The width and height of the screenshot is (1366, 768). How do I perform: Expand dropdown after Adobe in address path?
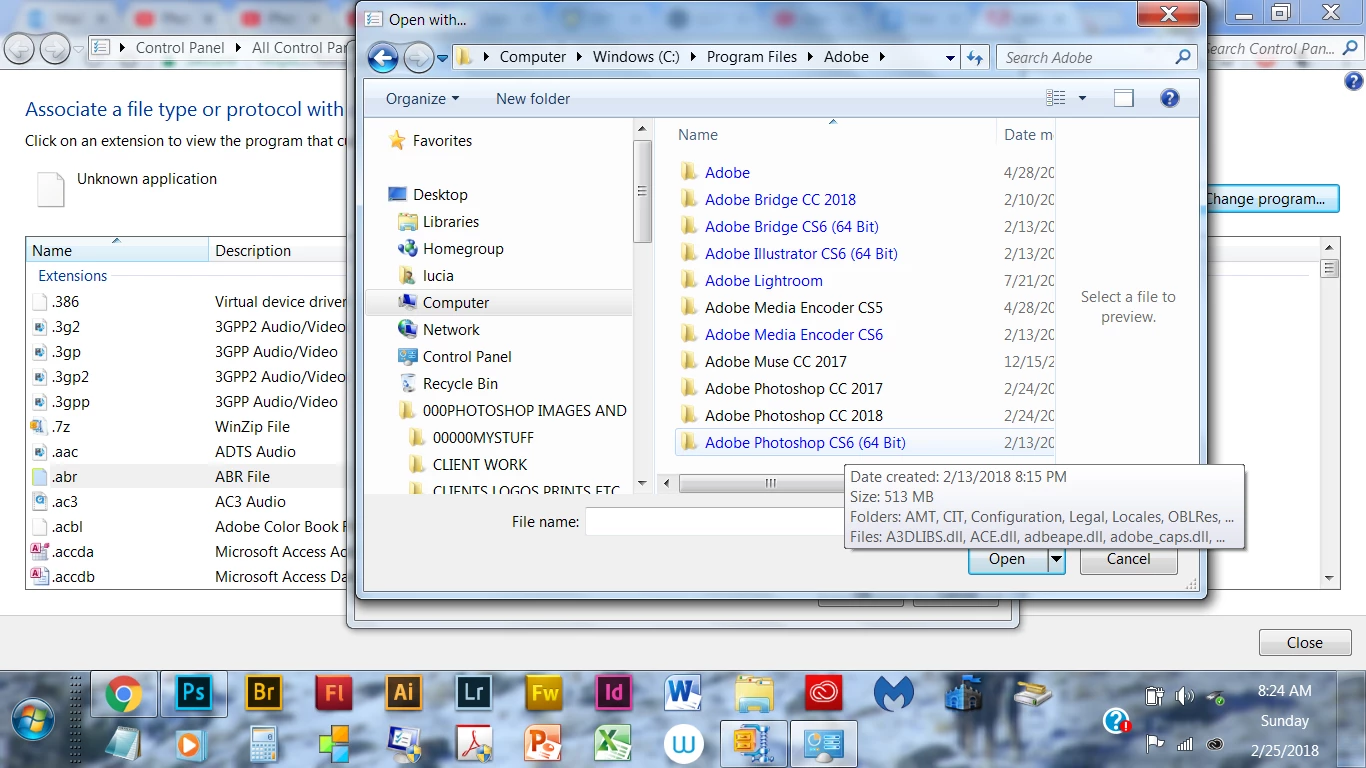(x=882, y=57)
